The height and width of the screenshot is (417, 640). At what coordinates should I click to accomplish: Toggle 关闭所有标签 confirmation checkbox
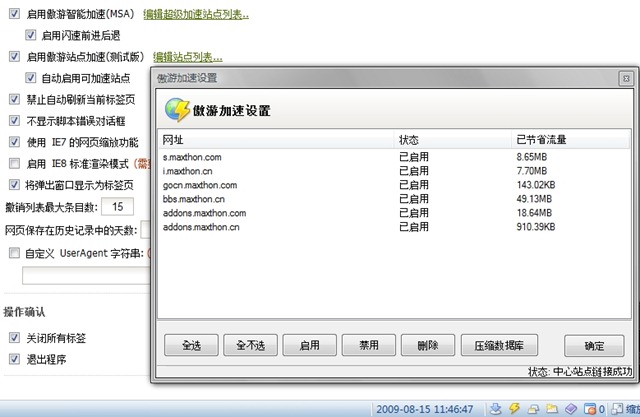(x=14, y=337)
